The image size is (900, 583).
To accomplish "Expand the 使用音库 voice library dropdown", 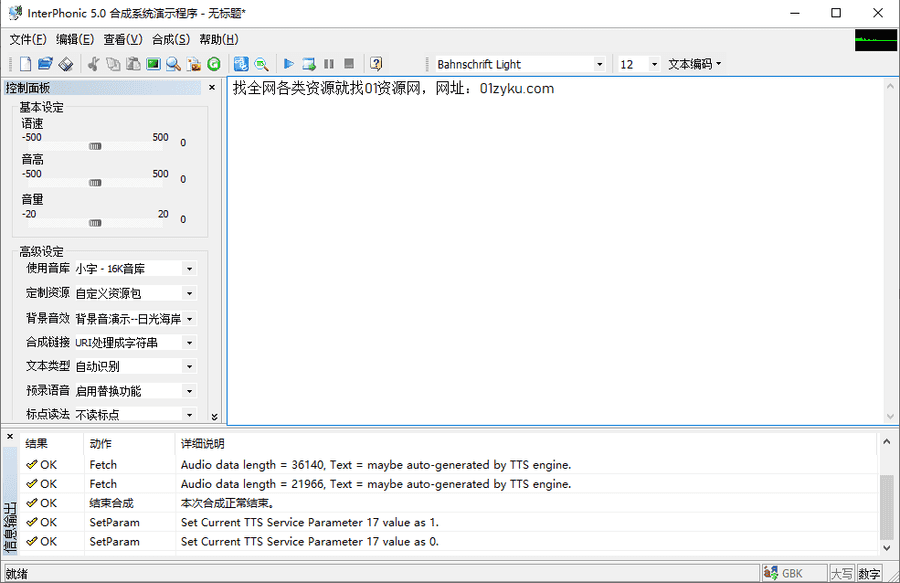I will 189,269.
